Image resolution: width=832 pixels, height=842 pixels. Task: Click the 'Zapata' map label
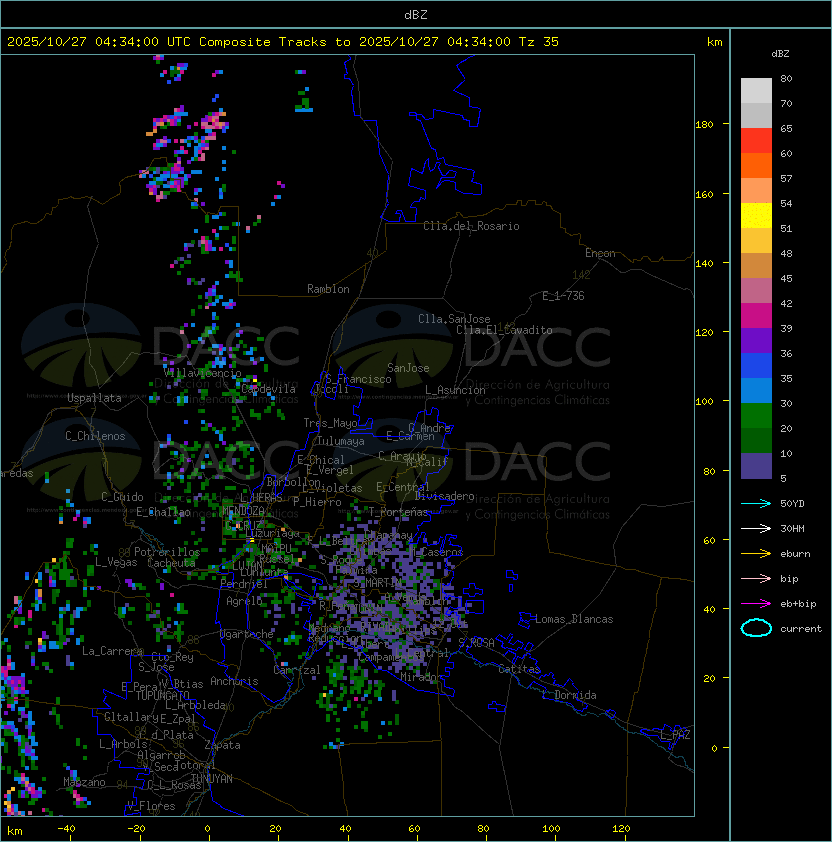coord(222,745)
